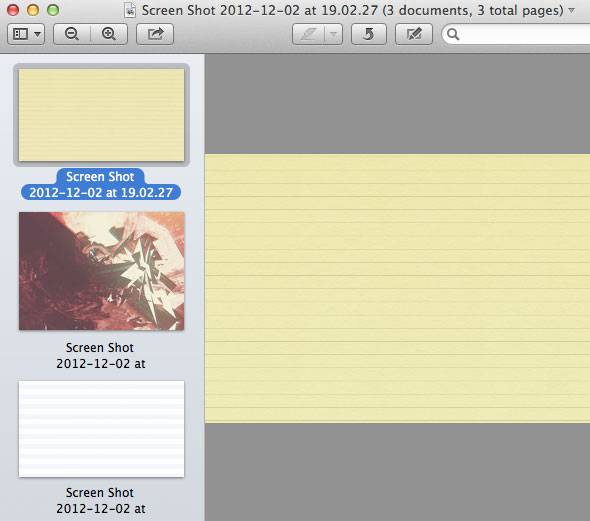Viewport: 590px width, 521px height.
Task: Click the zoom in magnifier button
Action: [109, 34]
